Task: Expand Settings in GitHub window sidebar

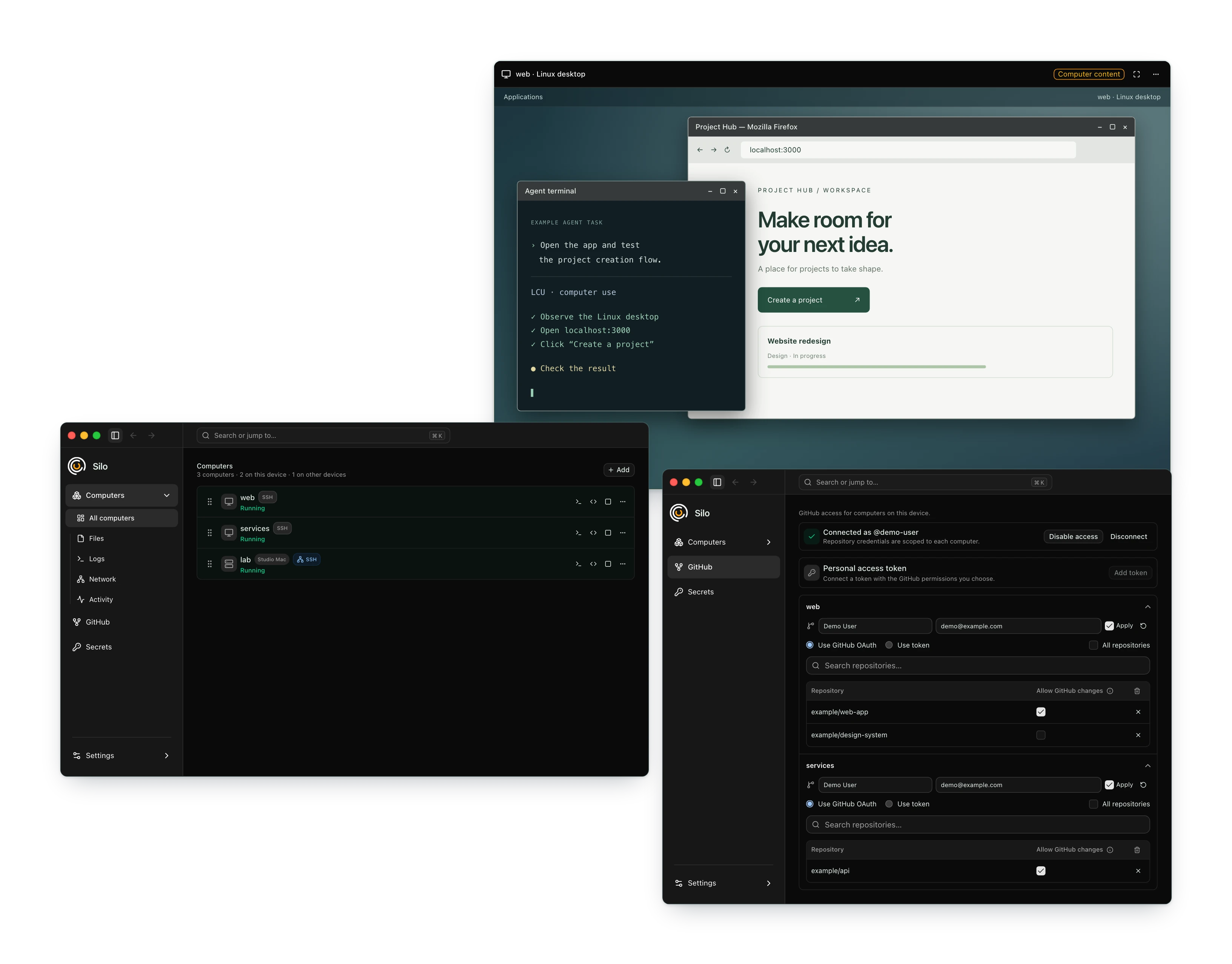Action: tap(769, 883)
